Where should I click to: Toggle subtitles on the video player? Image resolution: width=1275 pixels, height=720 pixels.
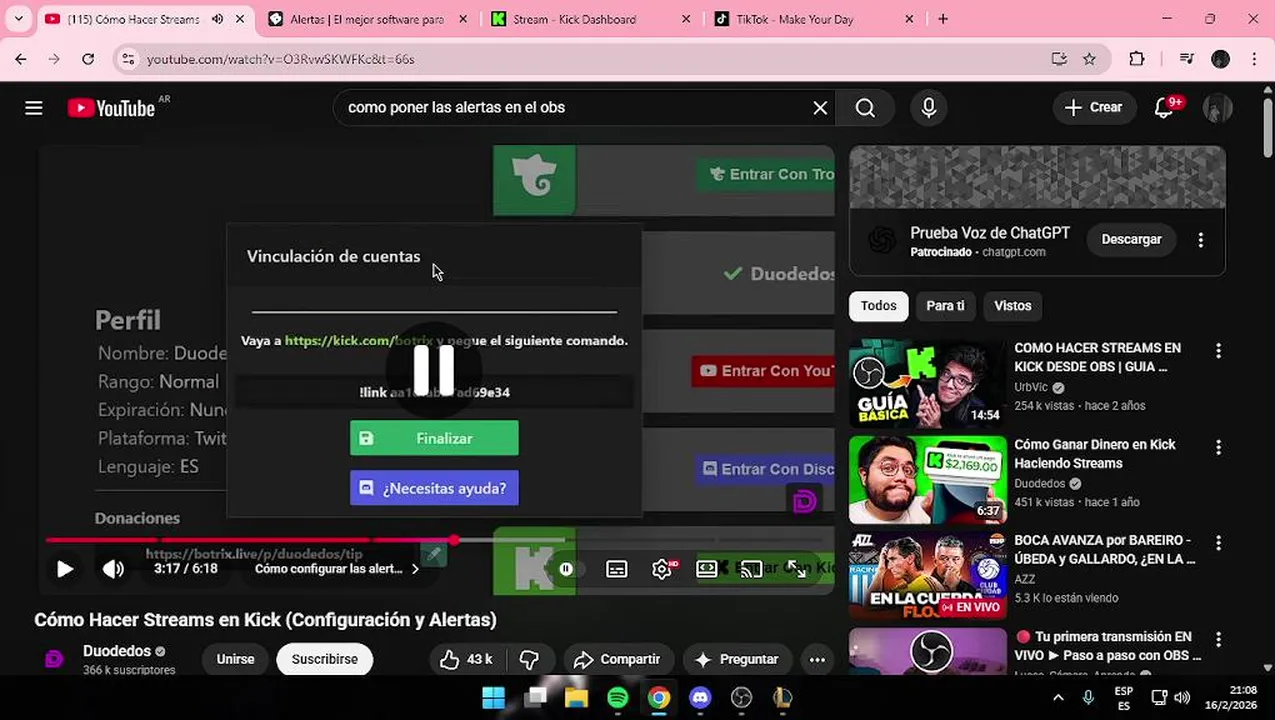617,569
